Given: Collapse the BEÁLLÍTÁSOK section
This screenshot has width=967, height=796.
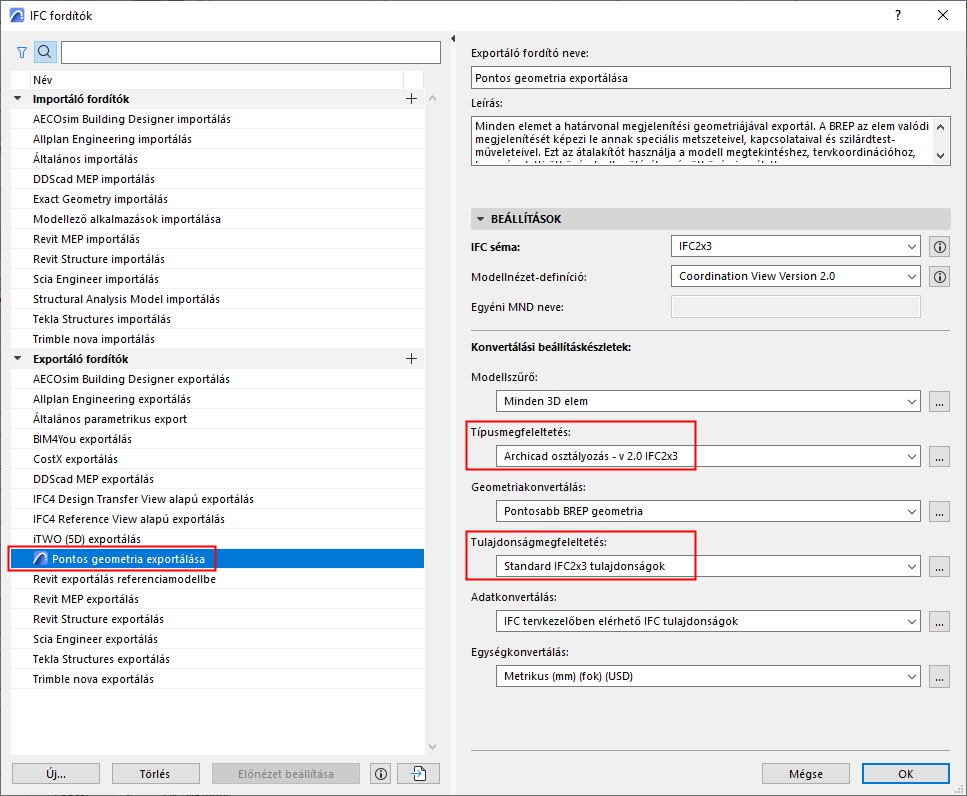Looking at the screenshot, I should [x=480, y=219].
